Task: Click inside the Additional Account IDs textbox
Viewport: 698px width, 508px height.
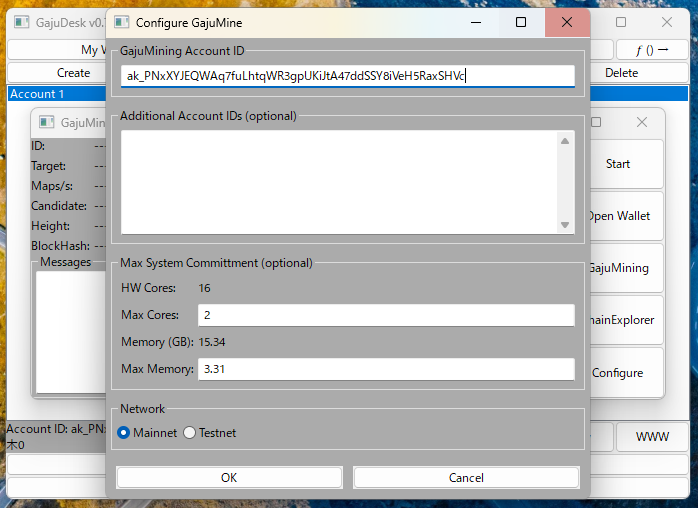Action: 338,181
